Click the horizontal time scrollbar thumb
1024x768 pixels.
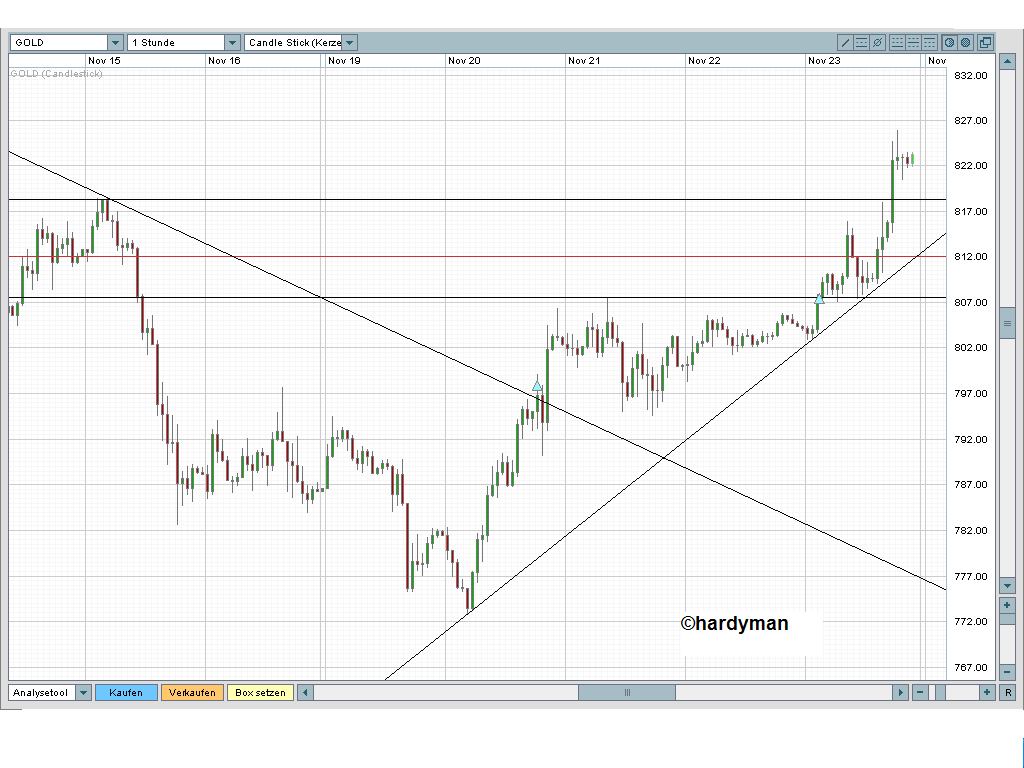click(x=627, y=692)
